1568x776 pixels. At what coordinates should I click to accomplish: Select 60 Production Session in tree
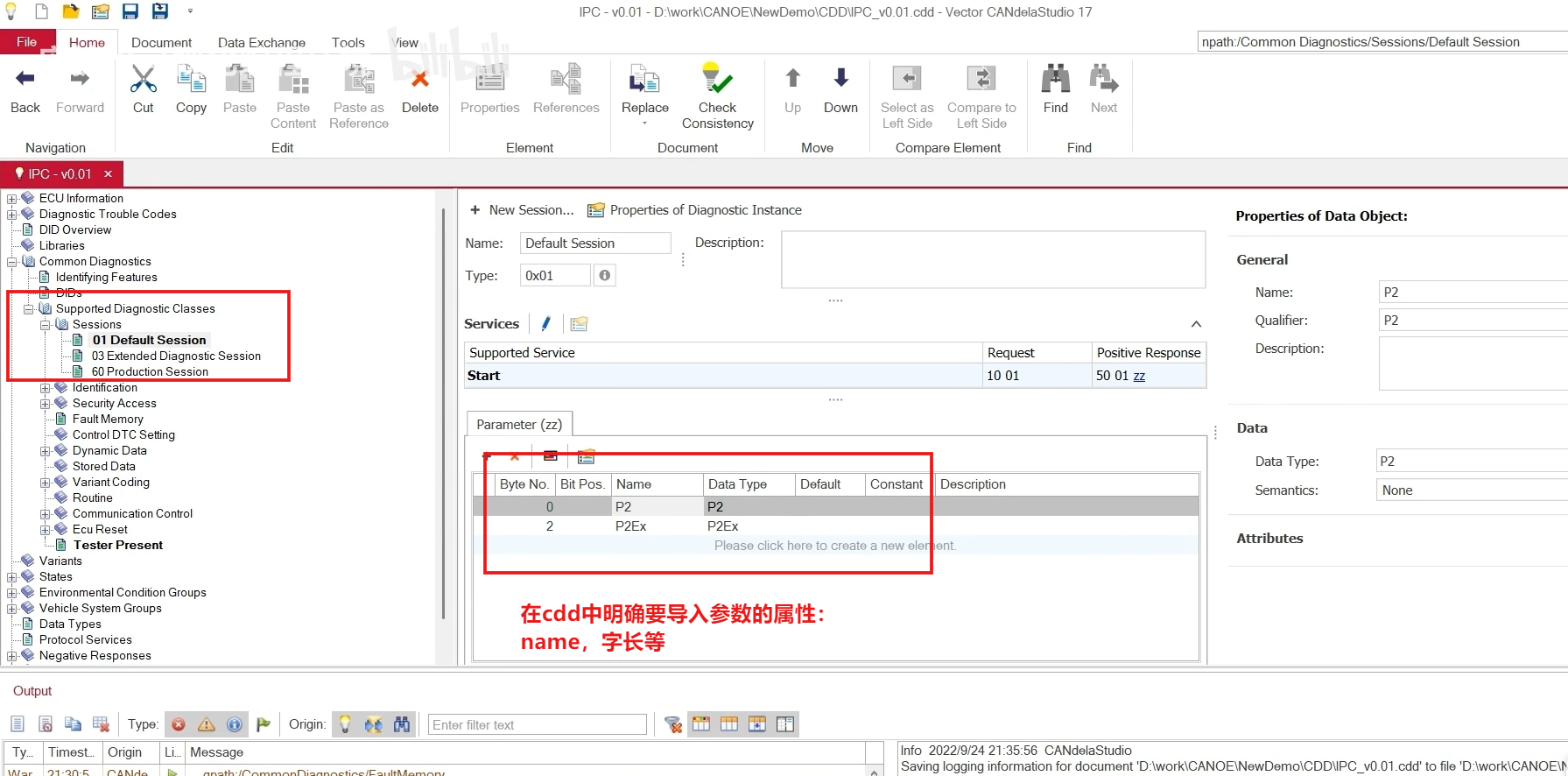point(150,371)
